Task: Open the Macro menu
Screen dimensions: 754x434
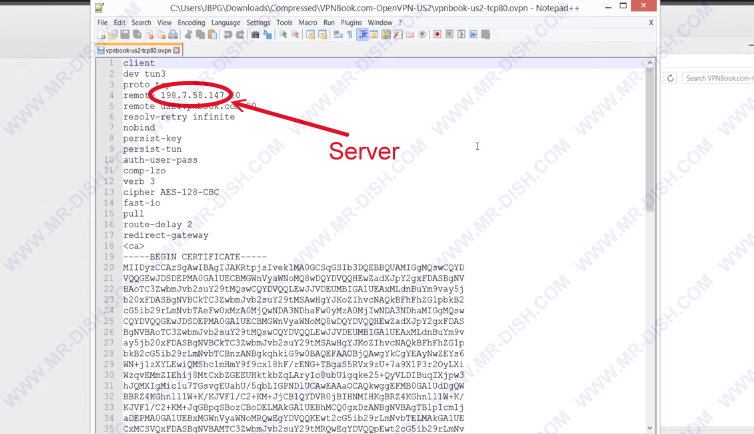Action: pos(308,23)
